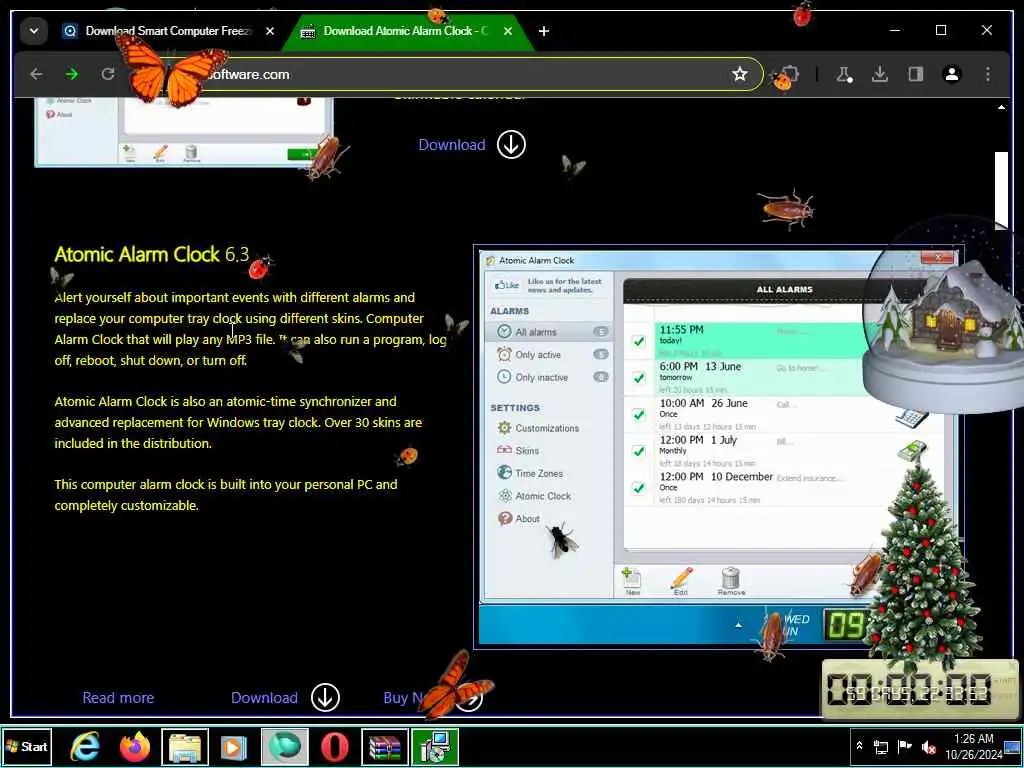Launch Internet Explorer from taskbar
Screen dimensions: 1024x768
click(85, 746)
